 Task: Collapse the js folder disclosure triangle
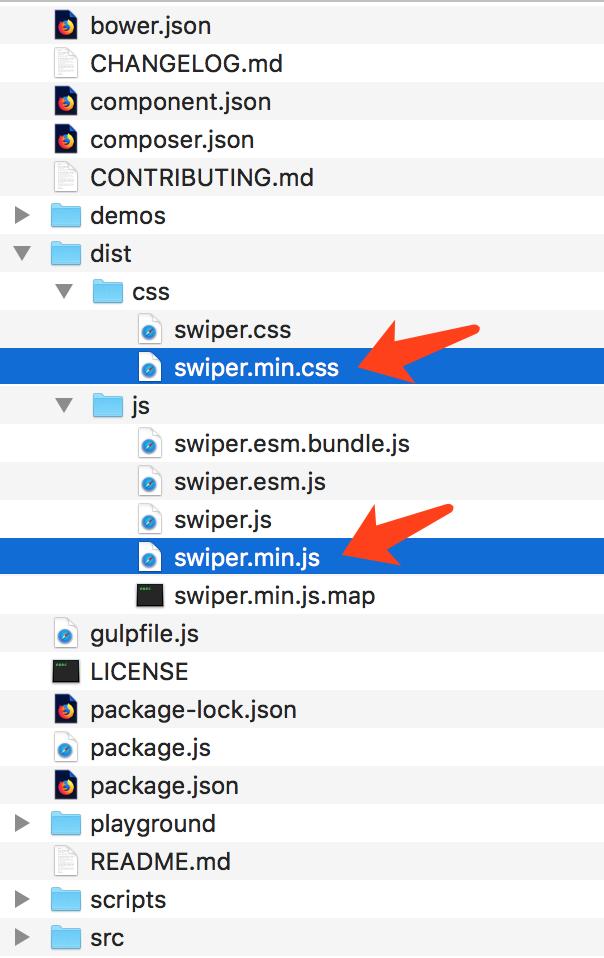[x=64, y=405]
